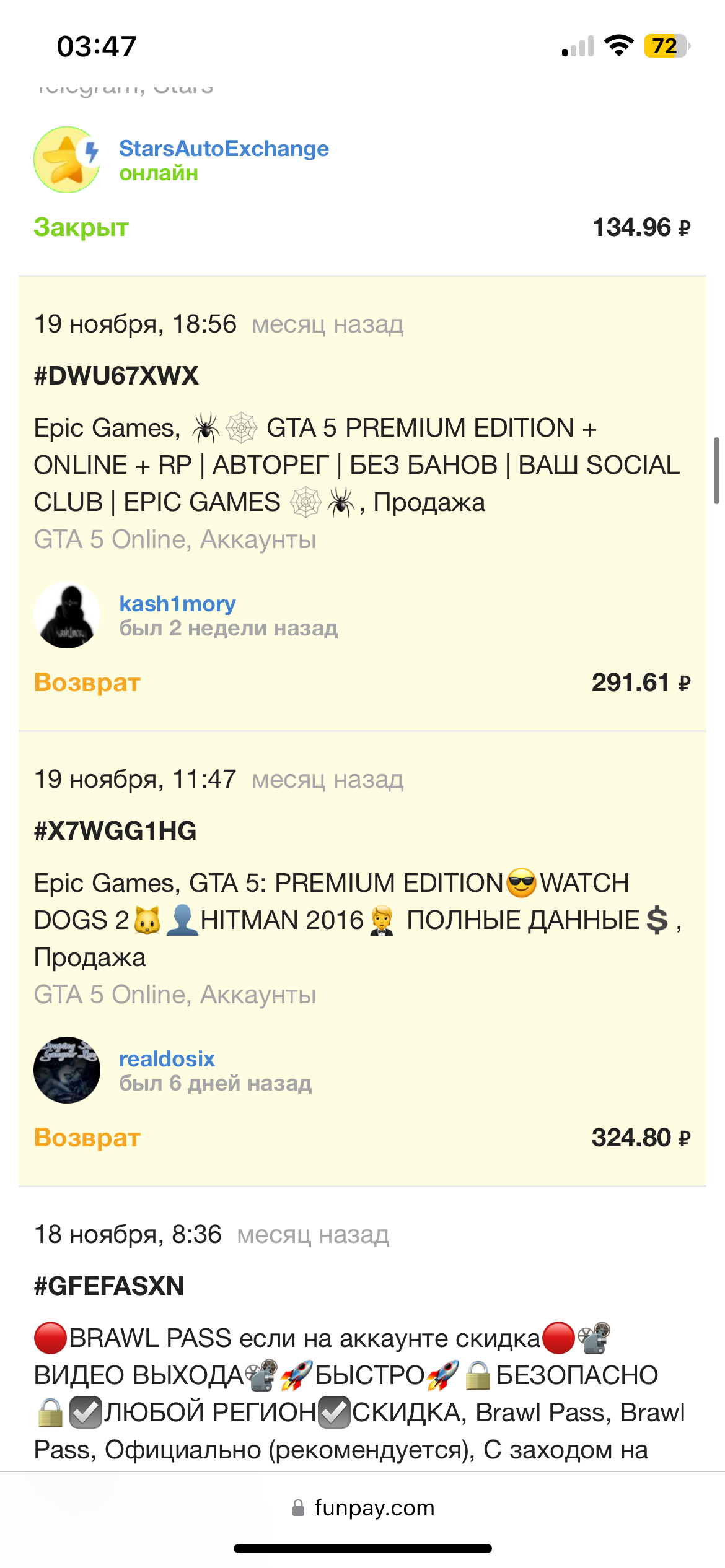
Task: Open GTA 5 Premium Edition order description
Action: click(357, 465)
